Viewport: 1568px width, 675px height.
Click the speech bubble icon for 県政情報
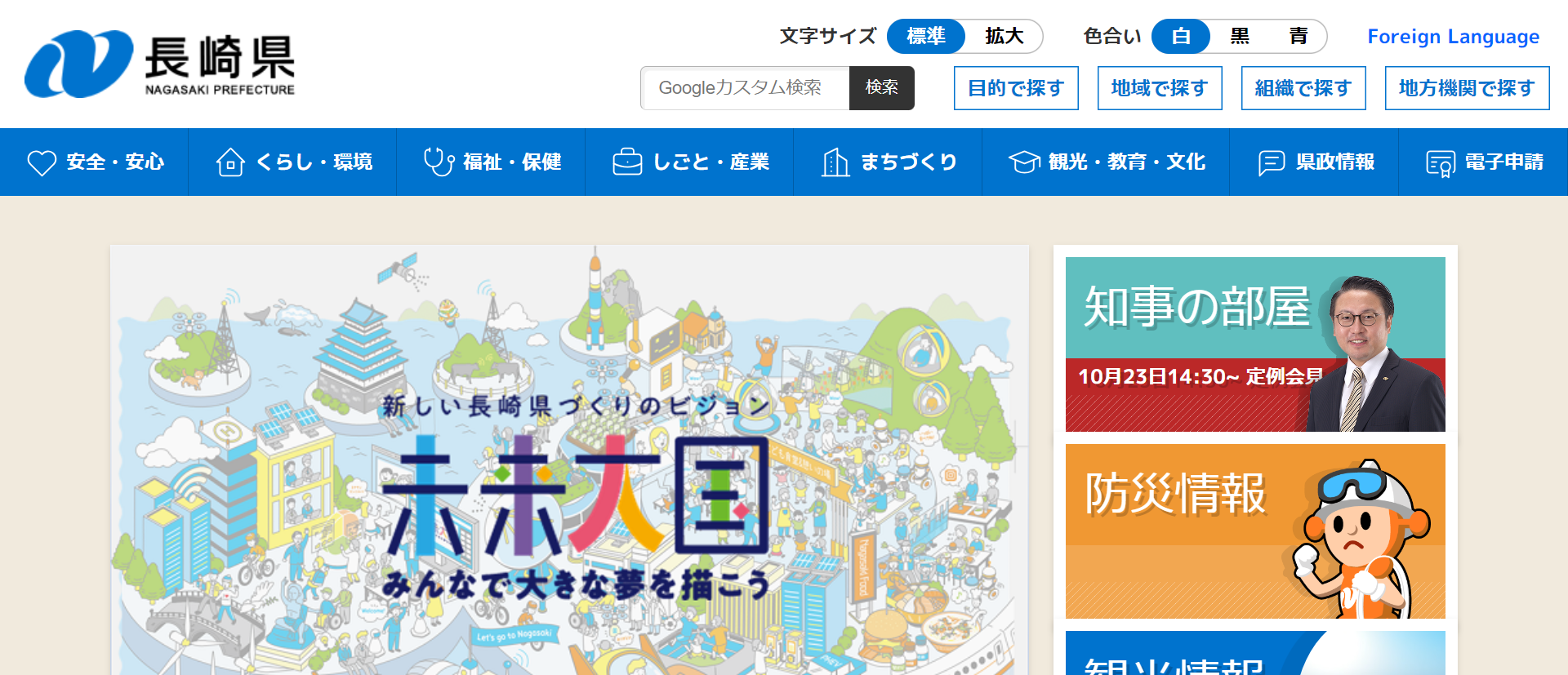coord(1272,162)
